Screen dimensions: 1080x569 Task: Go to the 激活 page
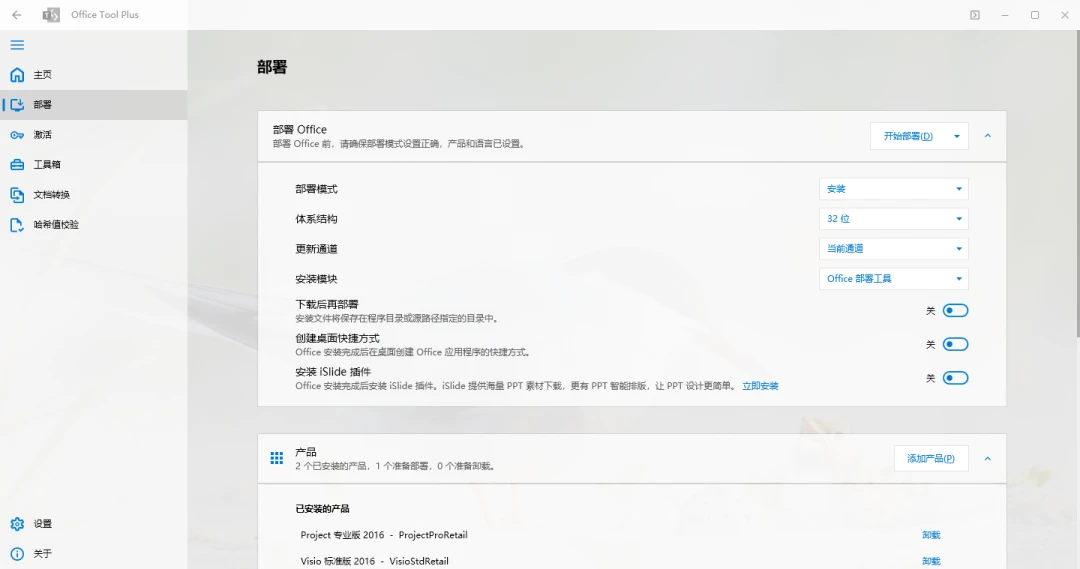tap(94, 135)
